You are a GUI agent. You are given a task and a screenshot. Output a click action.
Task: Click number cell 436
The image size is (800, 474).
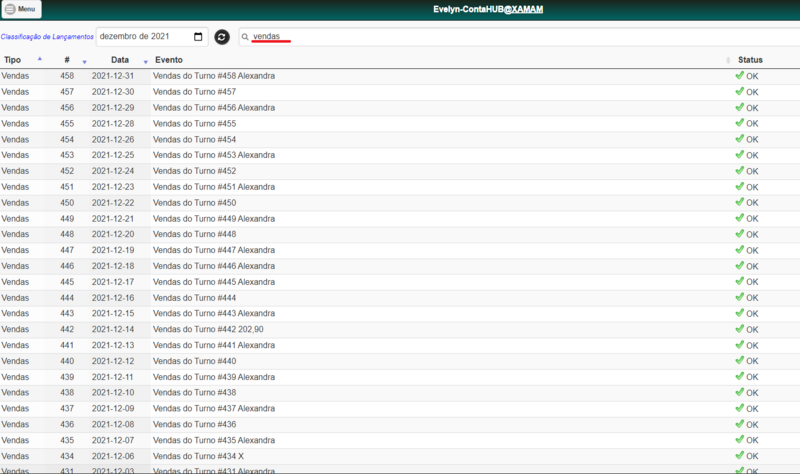67,424
